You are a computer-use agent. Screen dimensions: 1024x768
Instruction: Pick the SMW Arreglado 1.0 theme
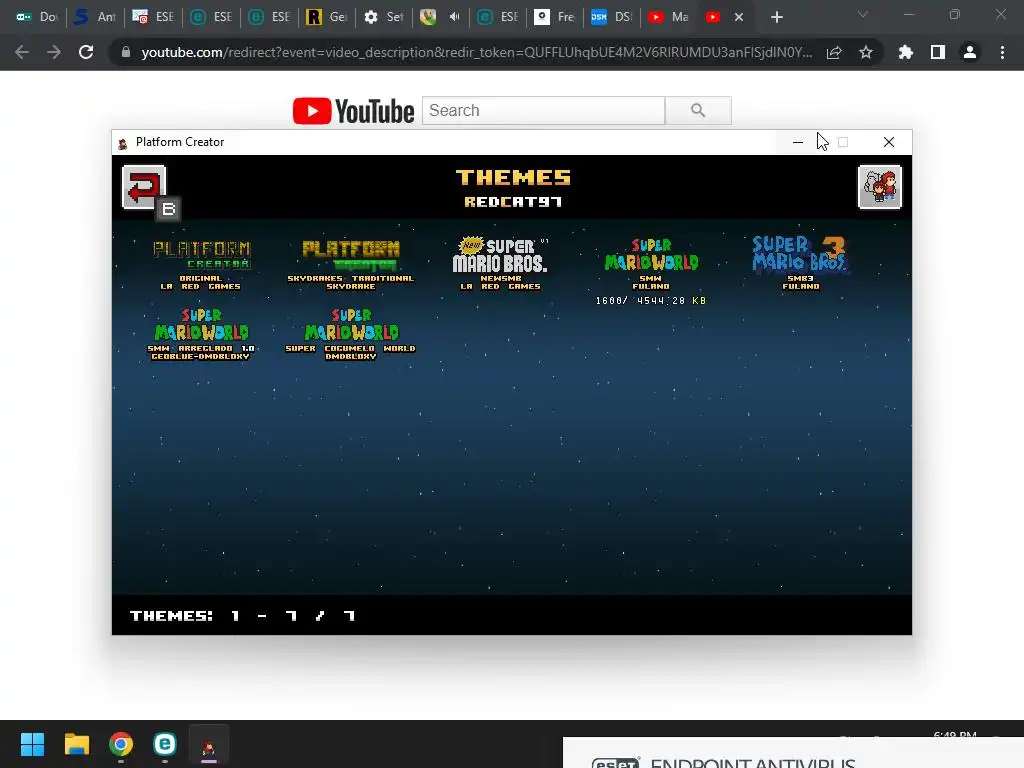pyautogui.click(x=201, y=334)
